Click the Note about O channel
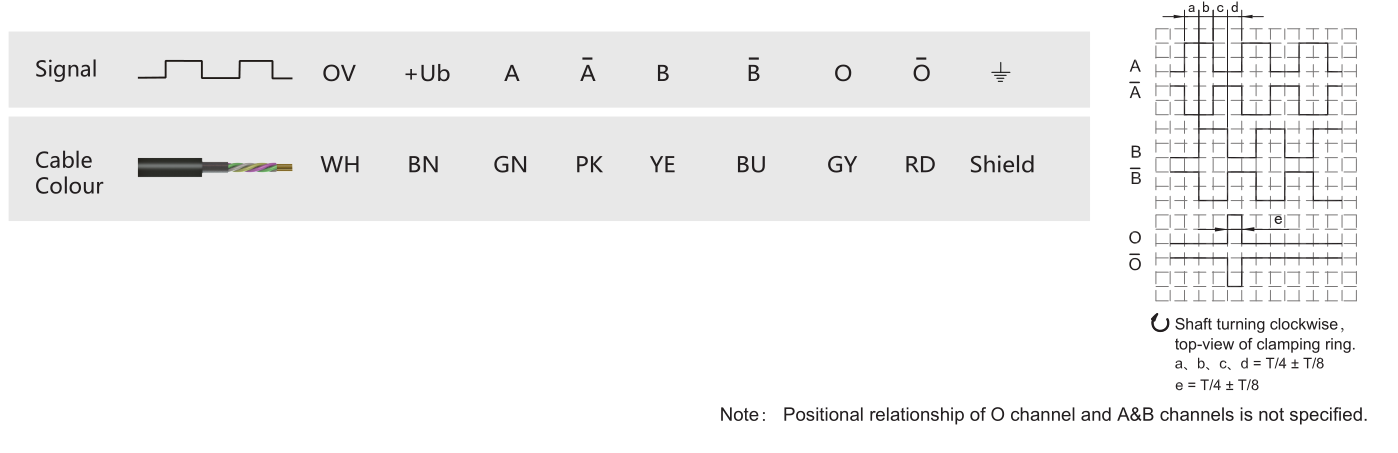 (1042, 414)
